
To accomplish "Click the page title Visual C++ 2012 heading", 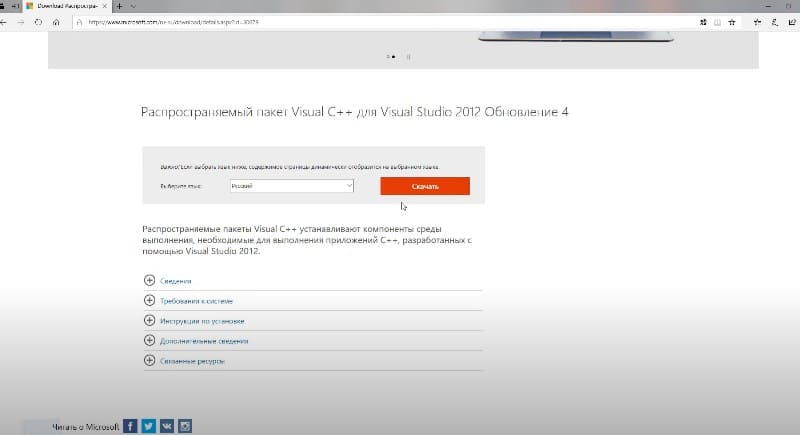I will [x=355, y=112].
